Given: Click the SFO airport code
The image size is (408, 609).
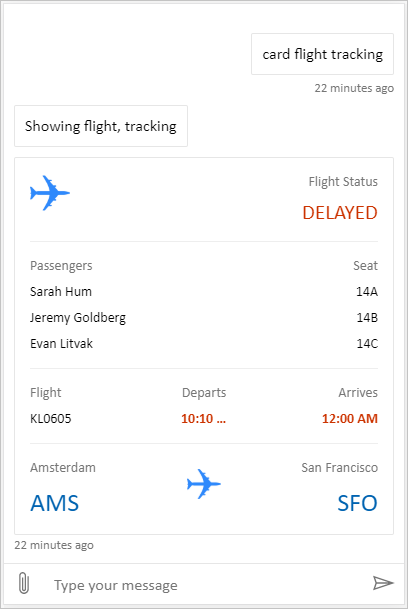Looking at the screenshot, I should coord(357,503).
